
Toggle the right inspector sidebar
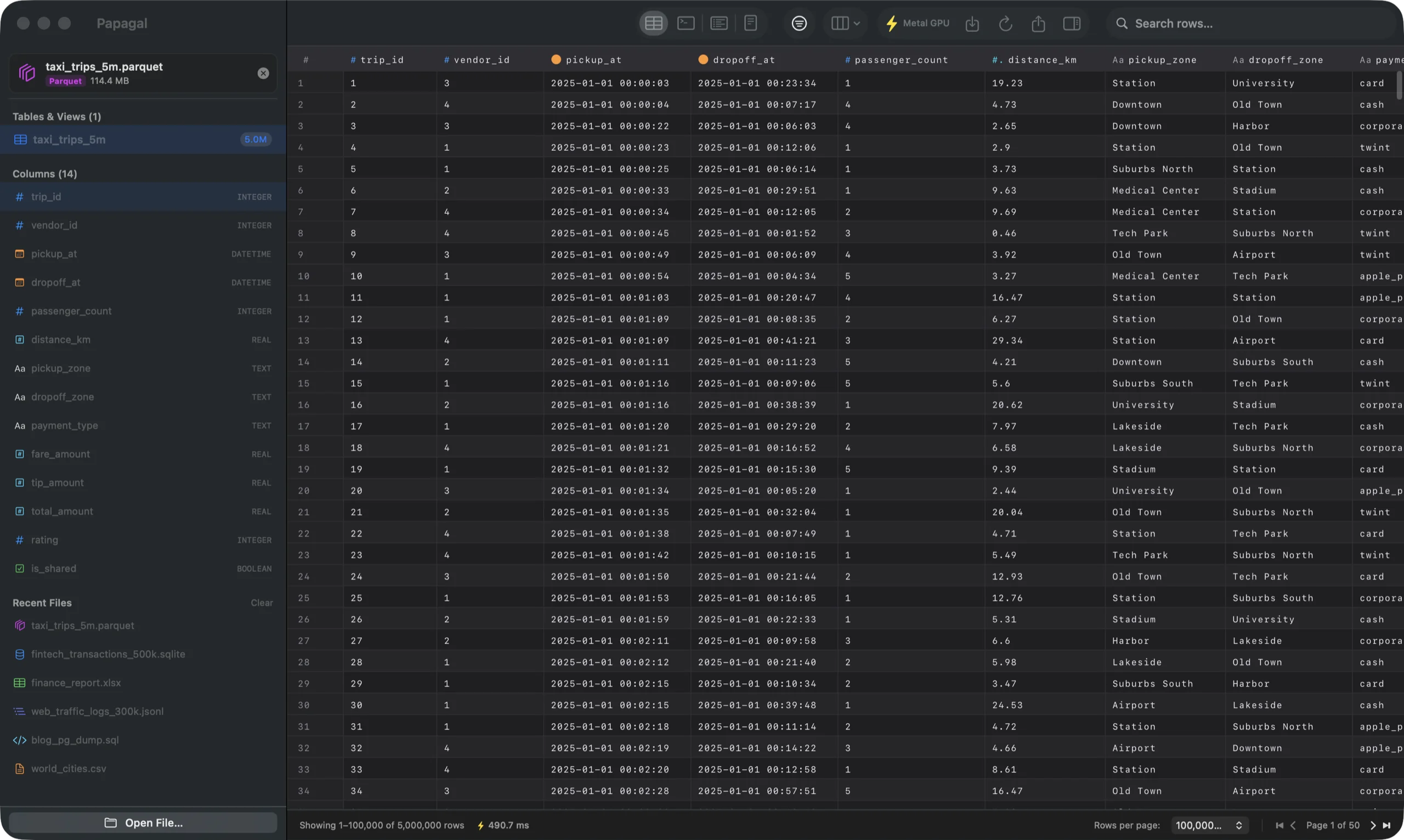pos(1071,23)
